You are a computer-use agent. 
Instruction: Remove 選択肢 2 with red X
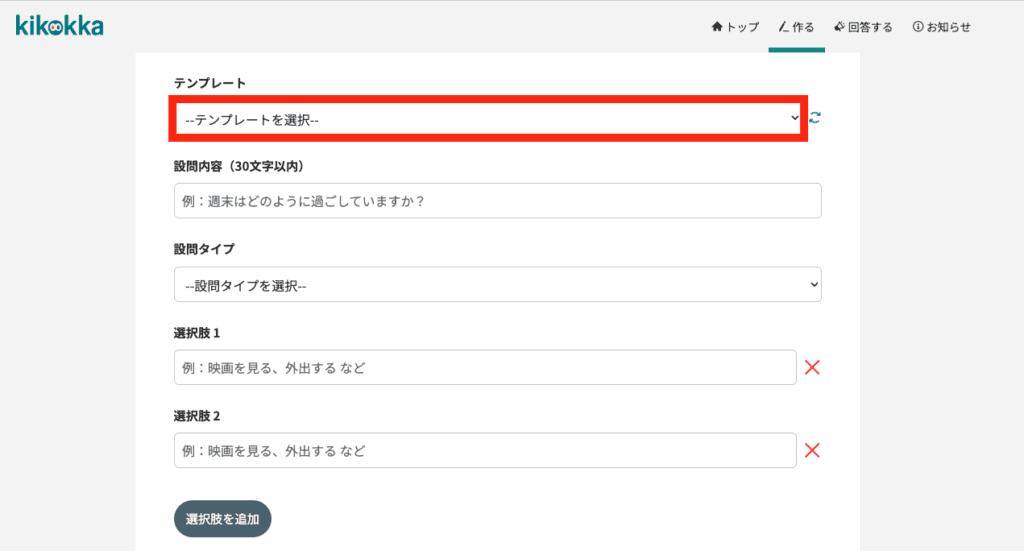point(812,450)
